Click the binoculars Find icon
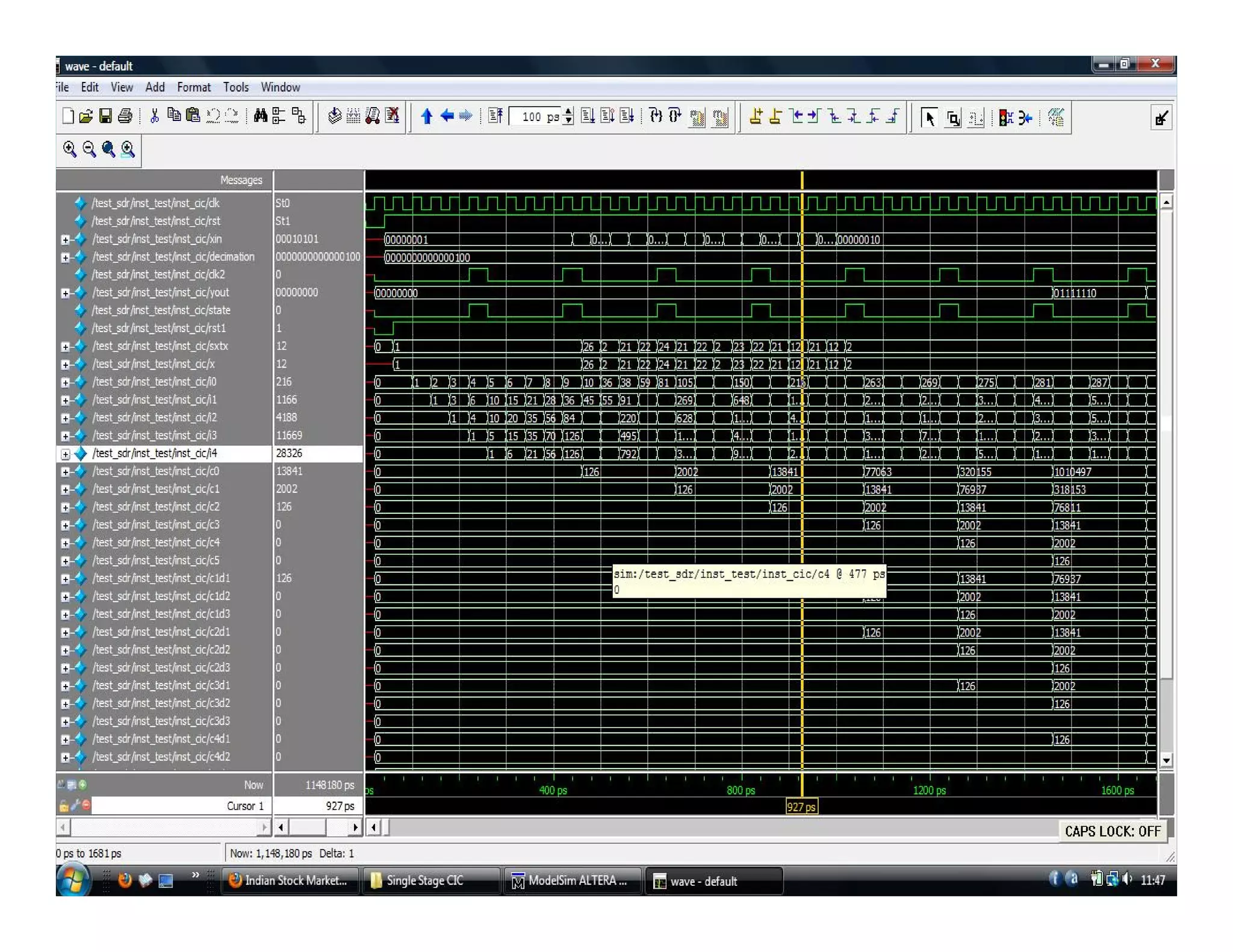 click(x=260, y=116)
